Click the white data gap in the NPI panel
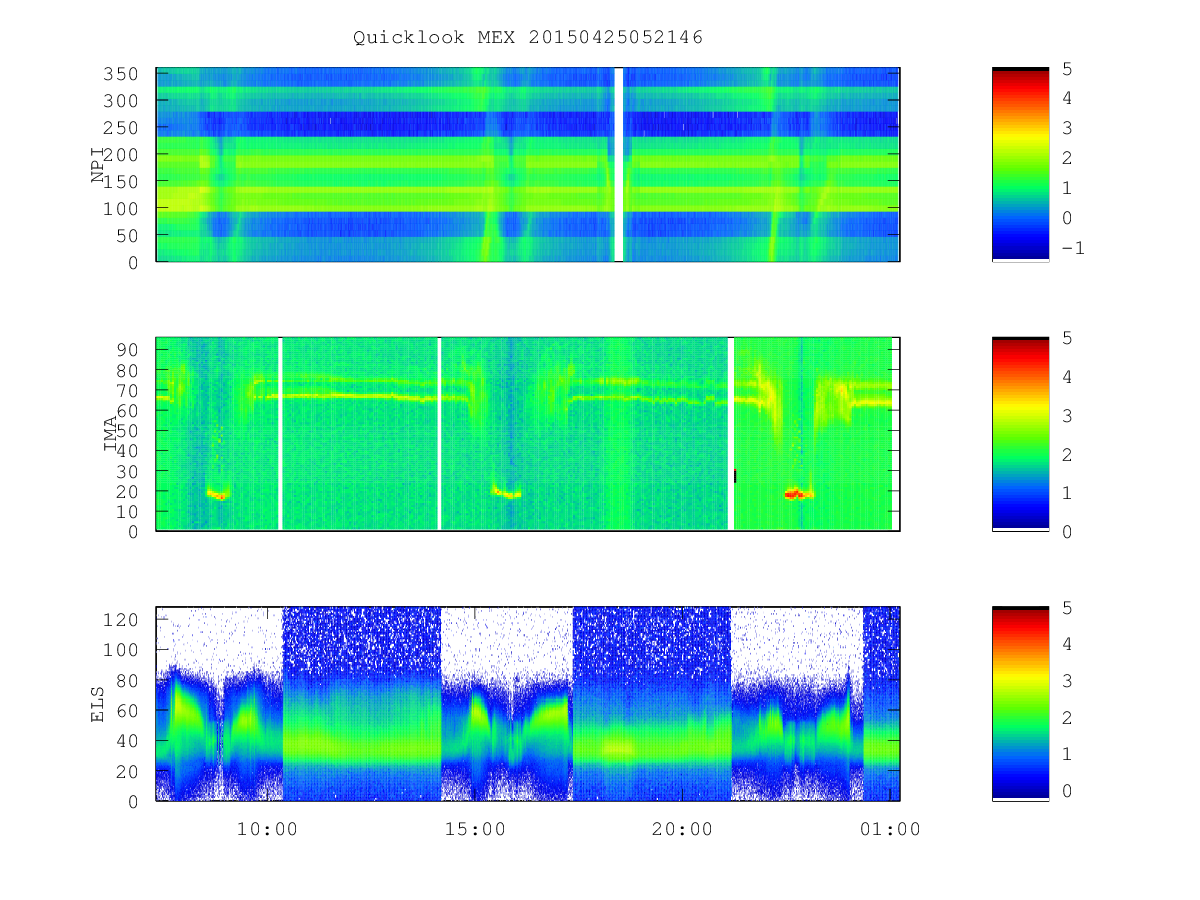Image resolution: width=1200 pixels, height=900 pixels. (x=618, y=164)
